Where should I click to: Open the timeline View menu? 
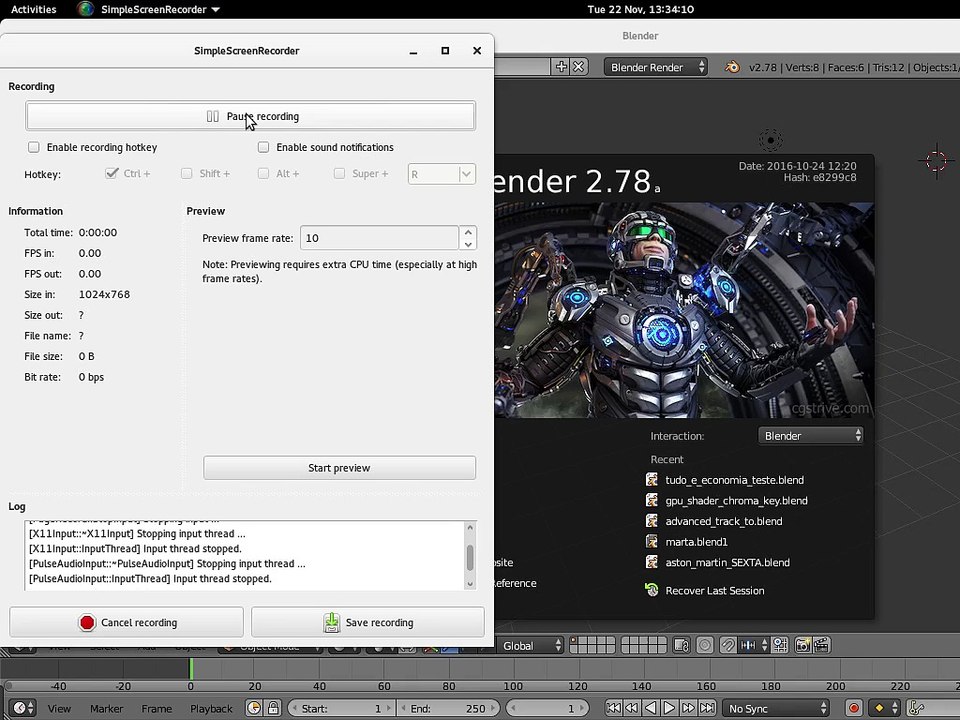tap(59, 708)
